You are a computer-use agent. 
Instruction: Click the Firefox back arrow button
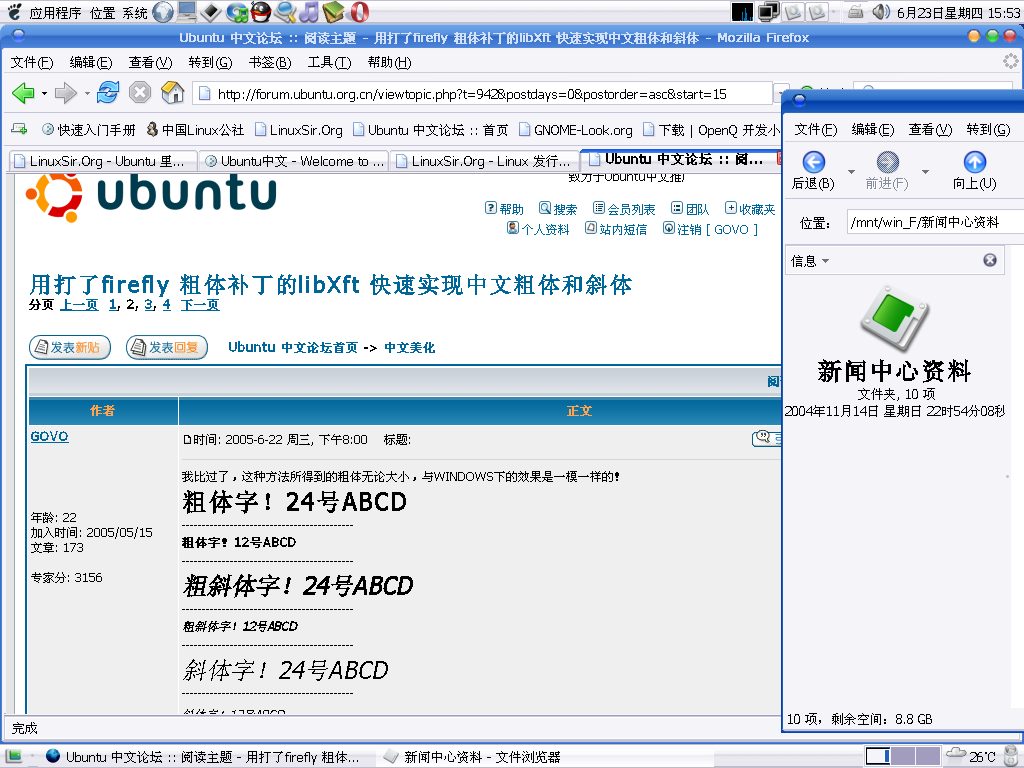(23, 93)
